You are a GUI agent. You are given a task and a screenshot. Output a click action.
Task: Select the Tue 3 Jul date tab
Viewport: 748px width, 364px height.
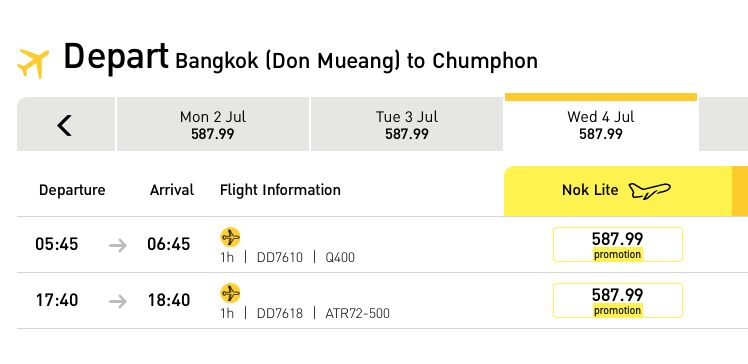[x=406, y=125]
